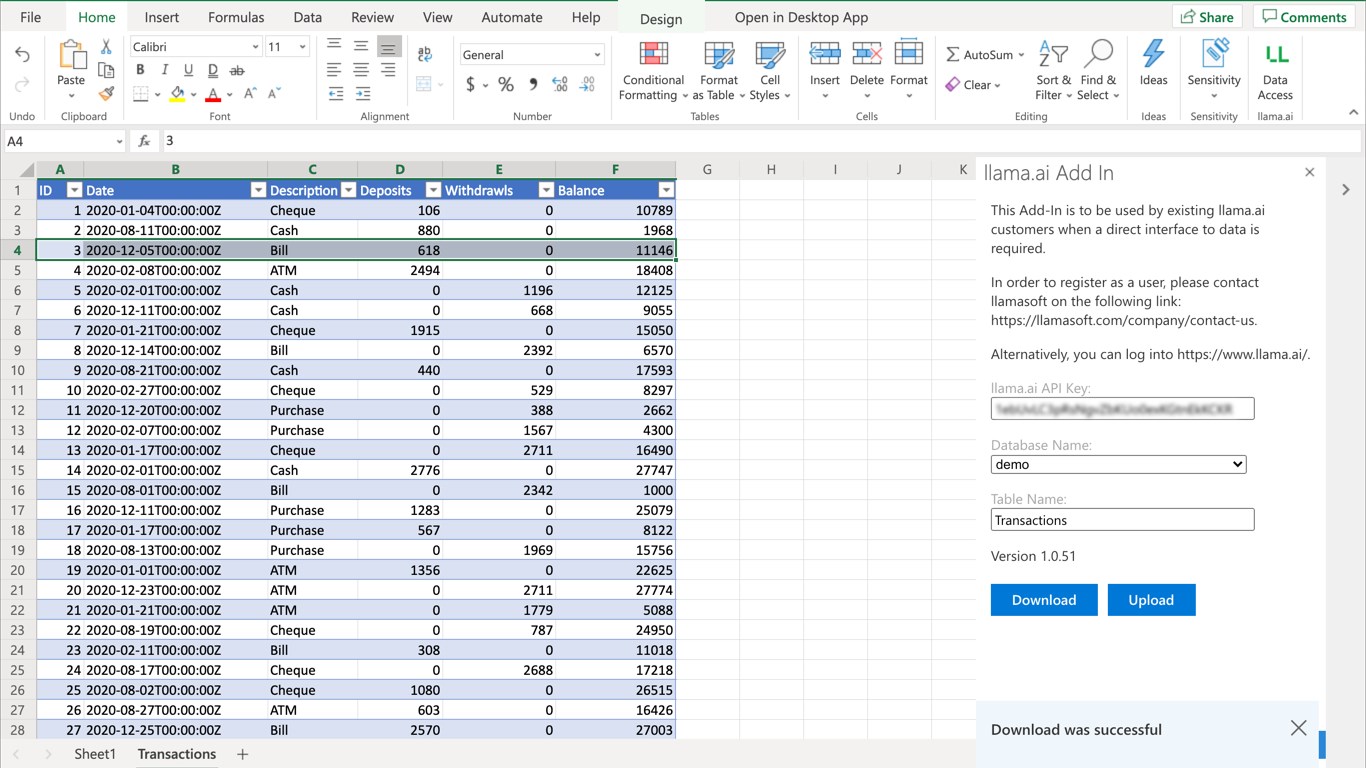This screenshot has height=768, width=1366.
Task: Click the Table Name input field
Action: (x=1122, y=520)
